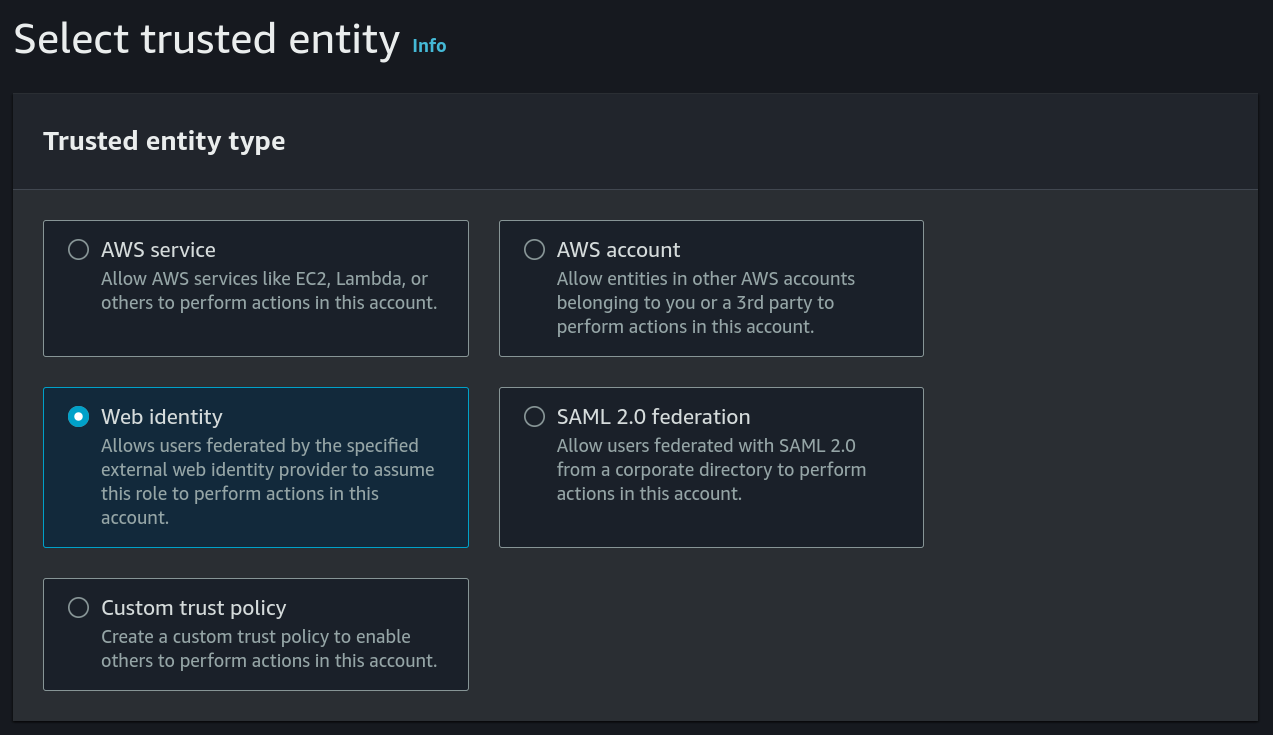Click the "Select trusted entity" page title
Image resolution: width=1273 pixels, height=735 pixels.
coord(206,40)
